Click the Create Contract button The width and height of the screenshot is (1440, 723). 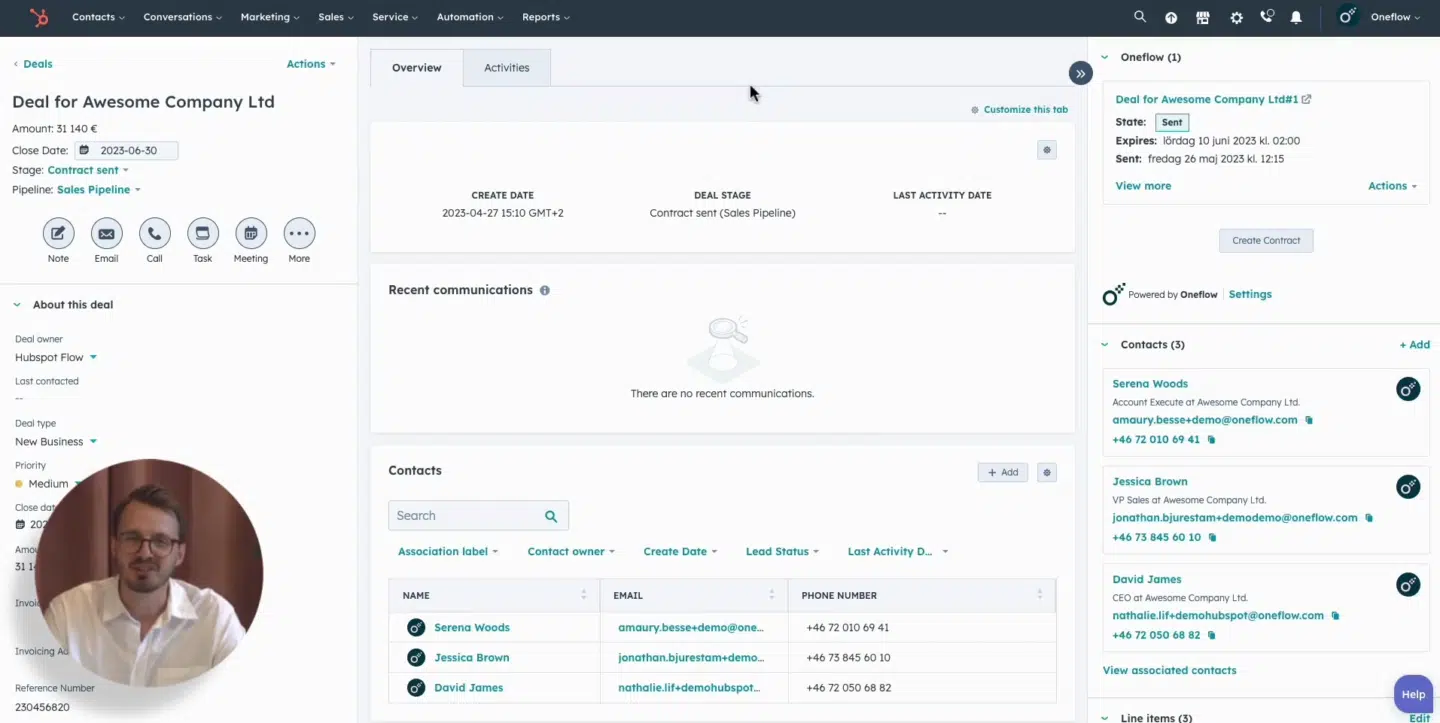point(1266,241)
